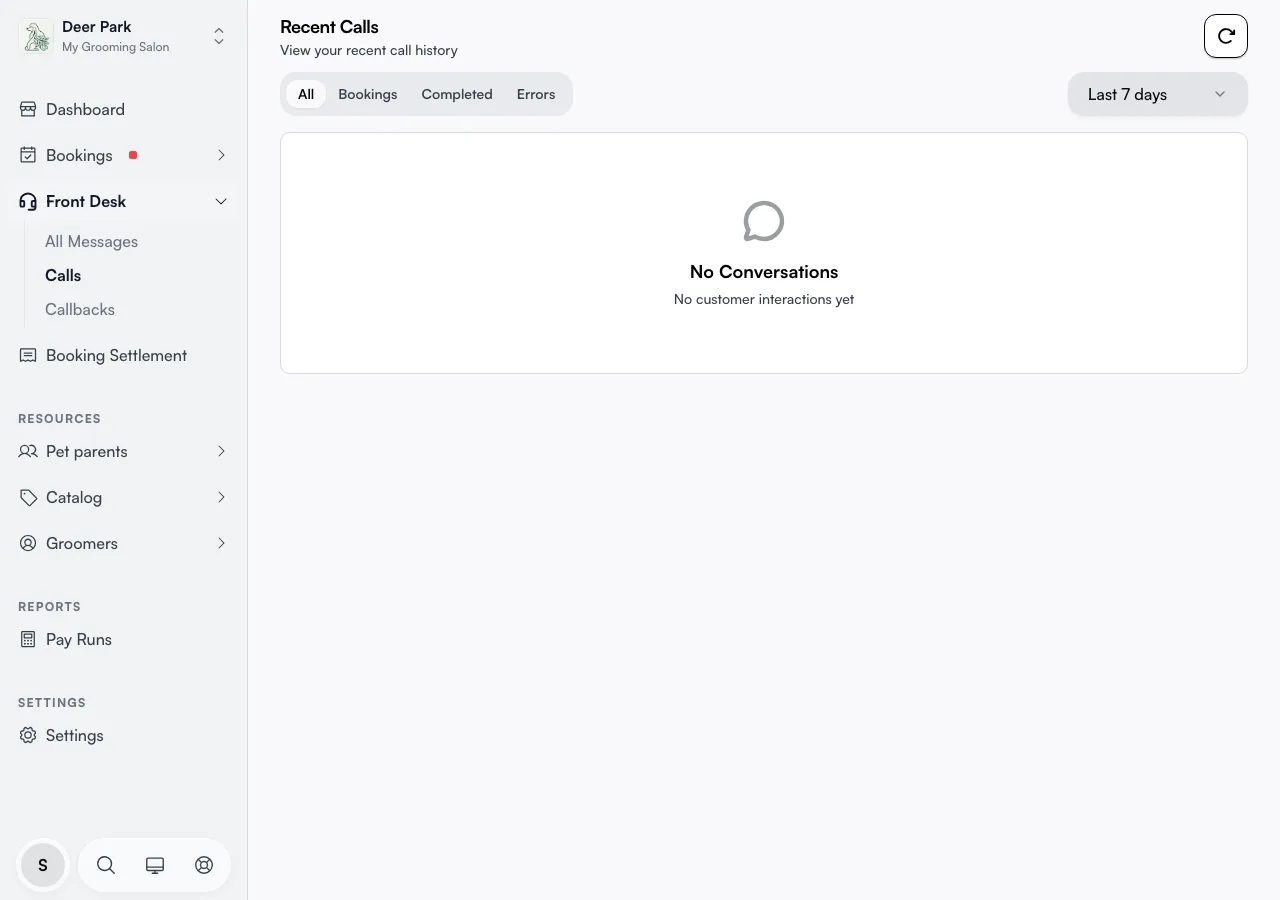
Task: Click the REPORTS section label
Action: pos(49,606)
